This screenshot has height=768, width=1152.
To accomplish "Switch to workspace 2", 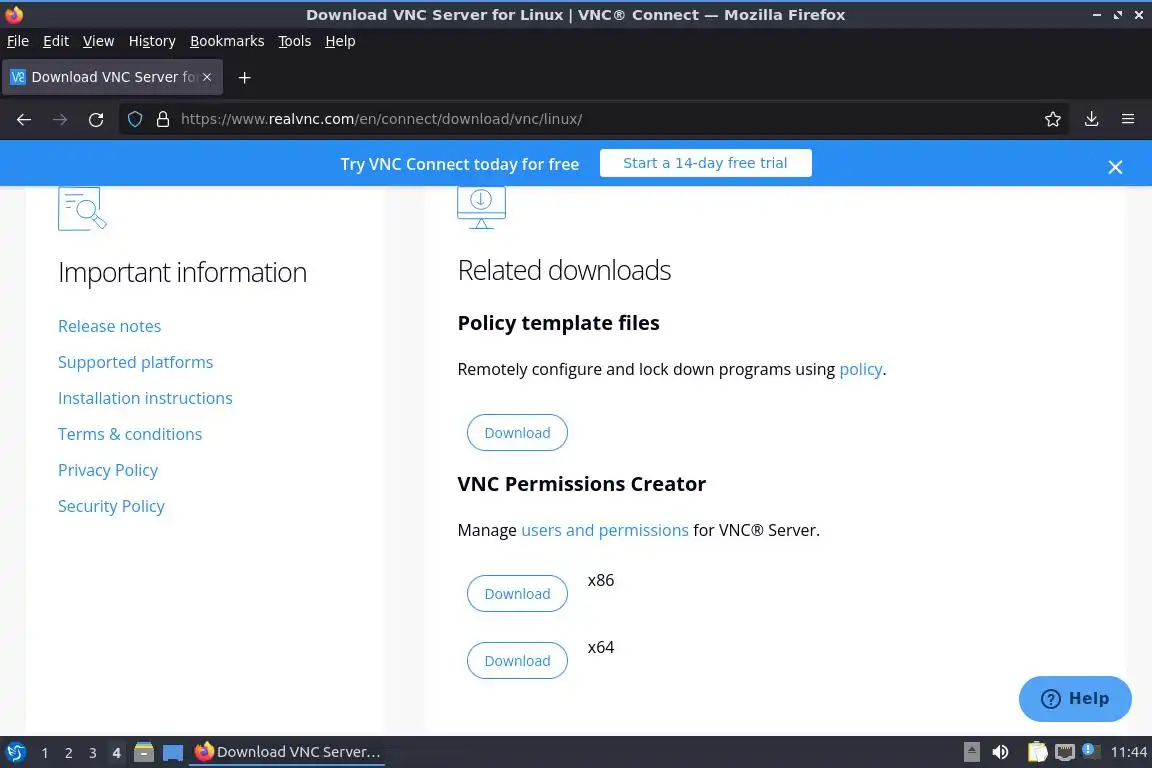I will click(68, 753).
